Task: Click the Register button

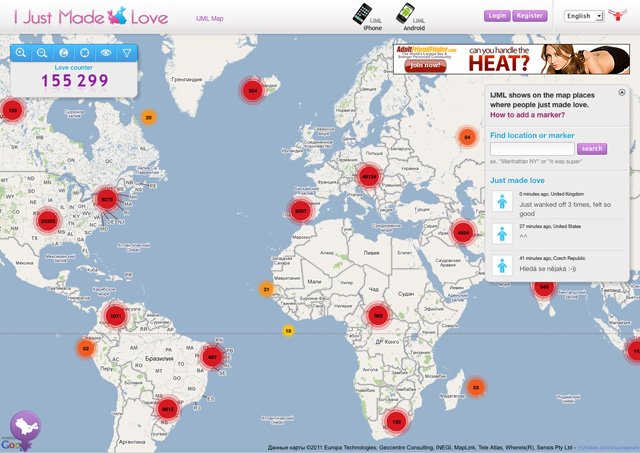Action: pos(529,16)
